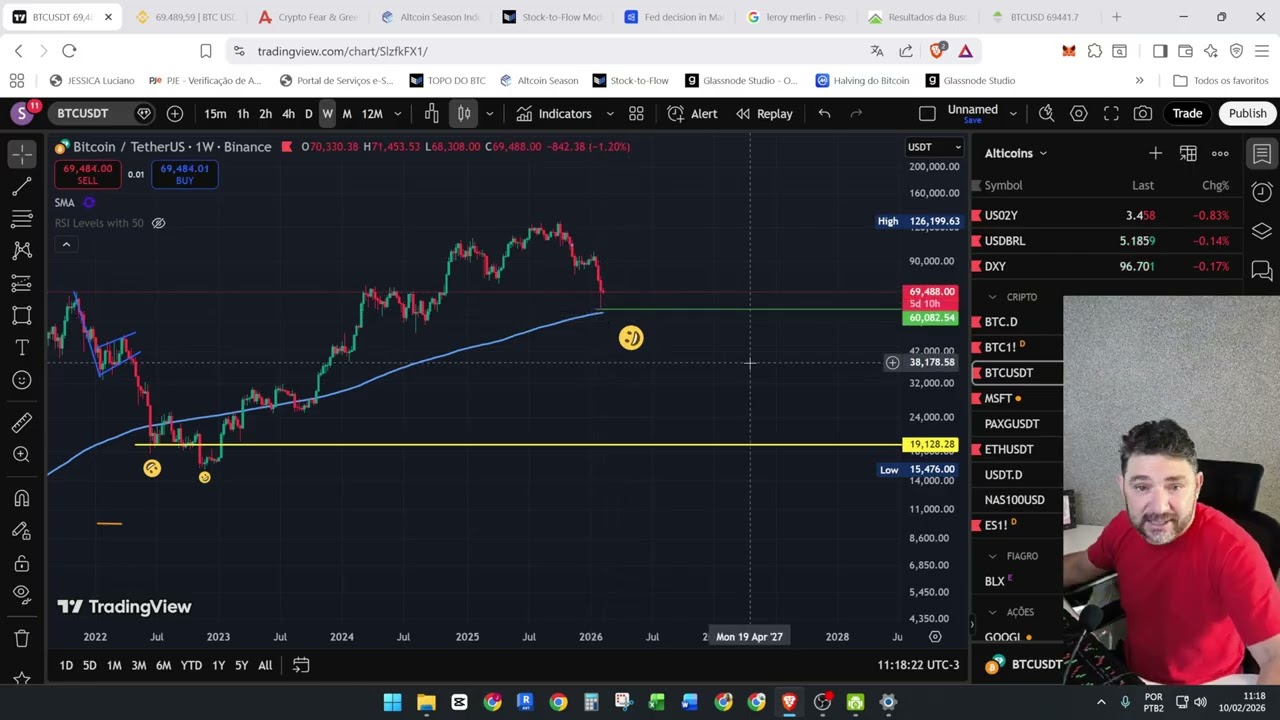
Task: Select the text annotation tool
Action: coord(21,348)
